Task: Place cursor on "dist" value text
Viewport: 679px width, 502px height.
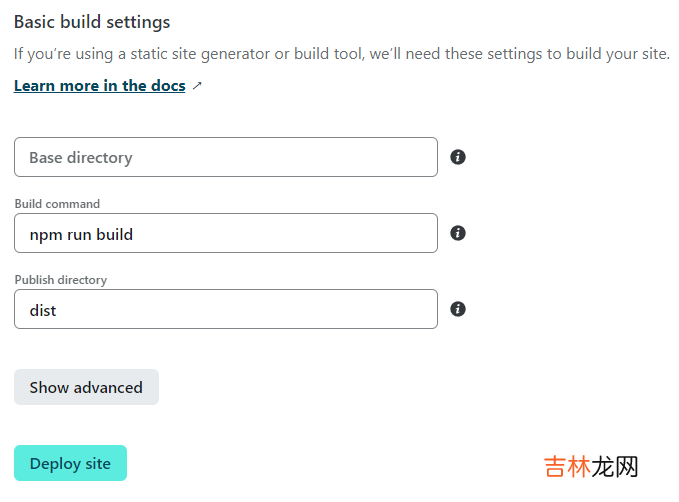Action: point(43,310)
